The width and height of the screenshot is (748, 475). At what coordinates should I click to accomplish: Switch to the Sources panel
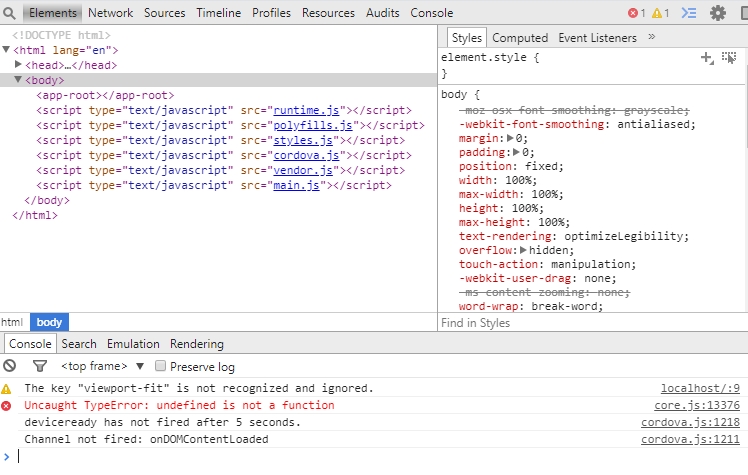[x=165, y=13]
